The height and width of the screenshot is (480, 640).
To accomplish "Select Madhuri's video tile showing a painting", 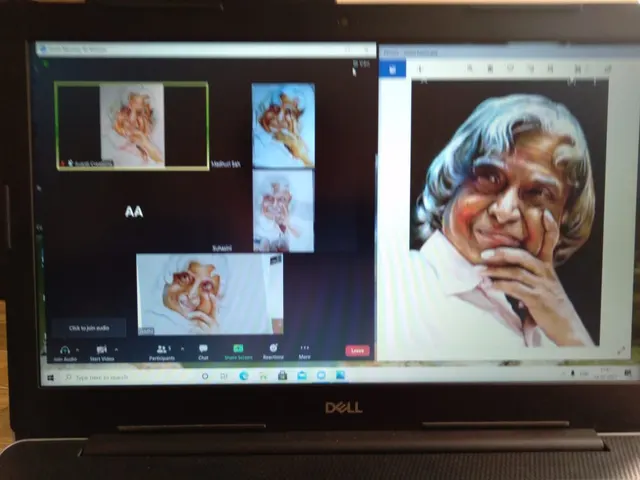I will click(x=283, y=126).
